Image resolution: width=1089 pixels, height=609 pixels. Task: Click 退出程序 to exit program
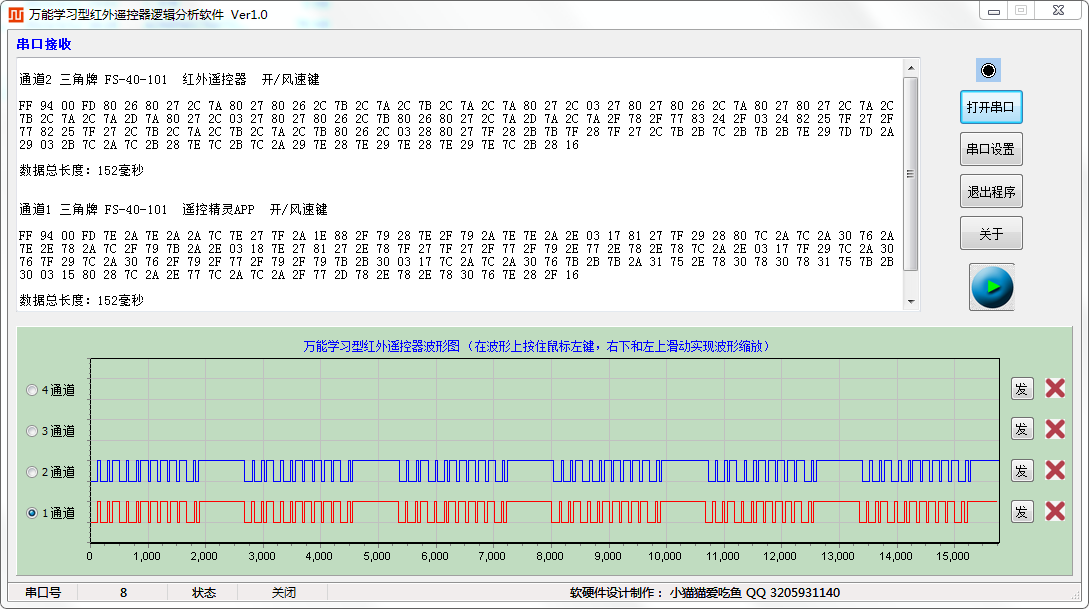coord(991,192)
